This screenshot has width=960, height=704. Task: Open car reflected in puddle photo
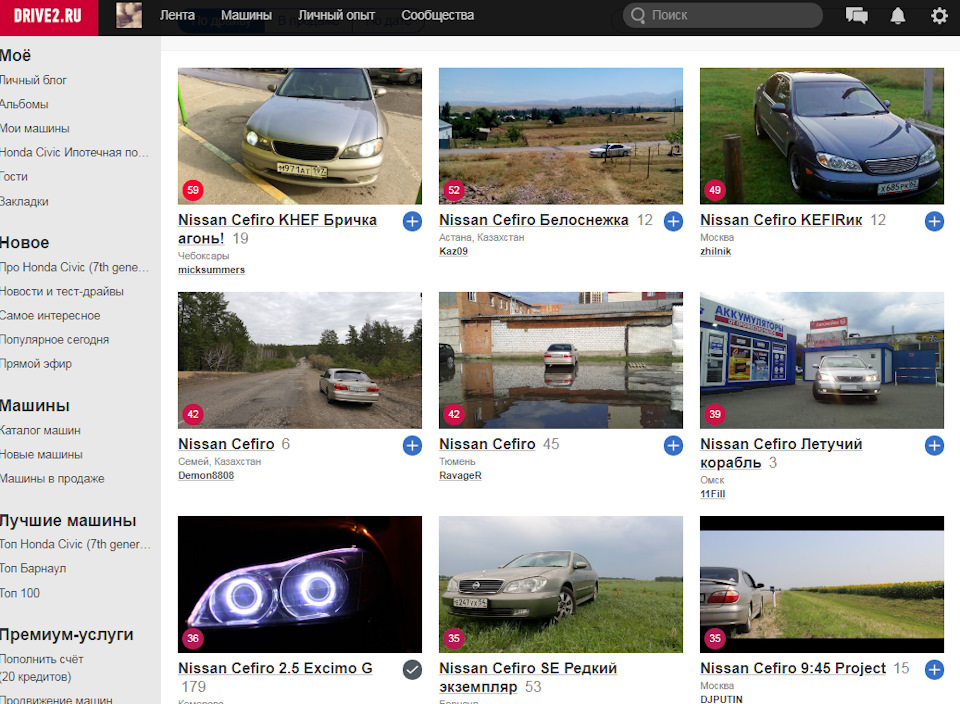click(561, 360)
